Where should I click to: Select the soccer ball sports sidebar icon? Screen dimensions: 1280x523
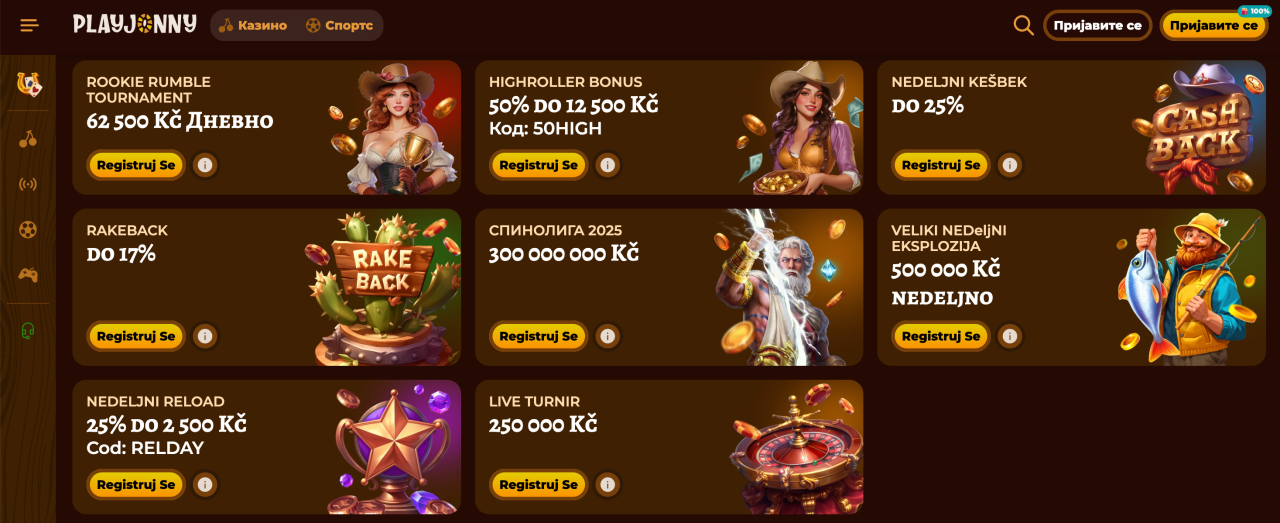(28, 230)
